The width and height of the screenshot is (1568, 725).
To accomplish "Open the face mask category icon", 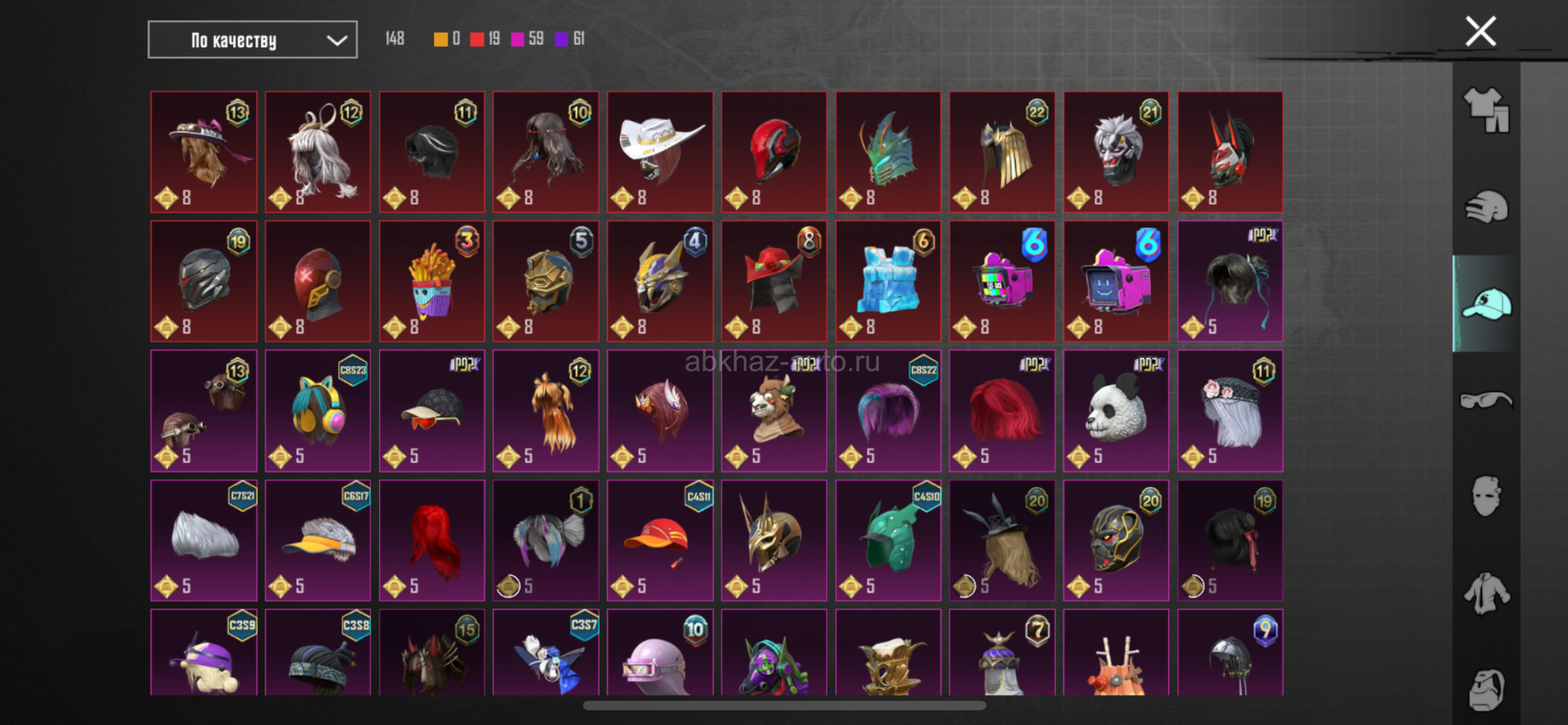I will (1486, 496).
